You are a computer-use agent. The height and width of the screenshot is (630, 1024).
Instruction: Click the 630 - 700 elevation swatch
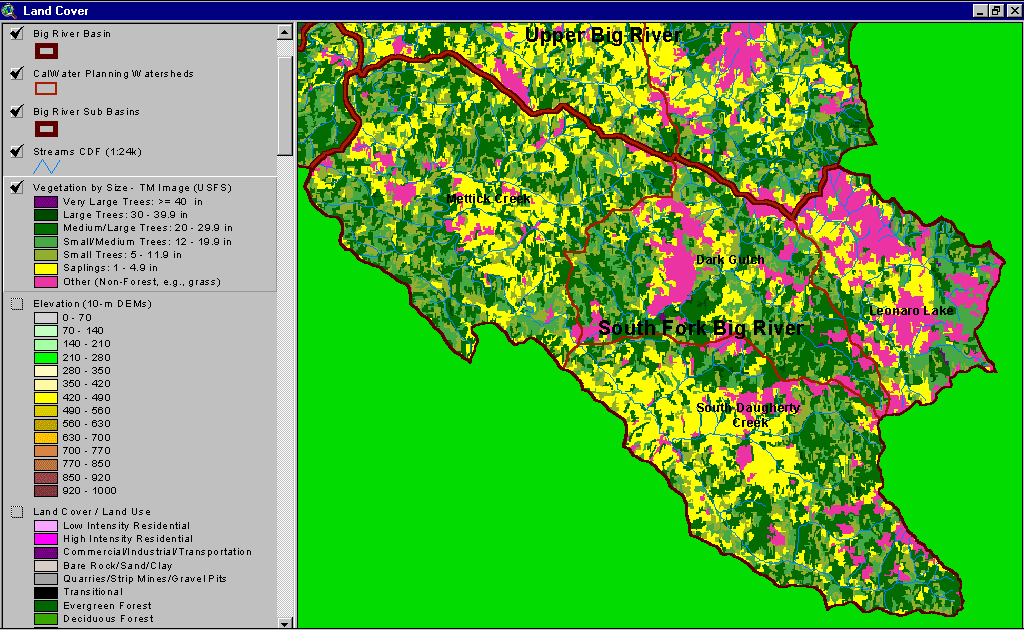(x=46, y=437)
